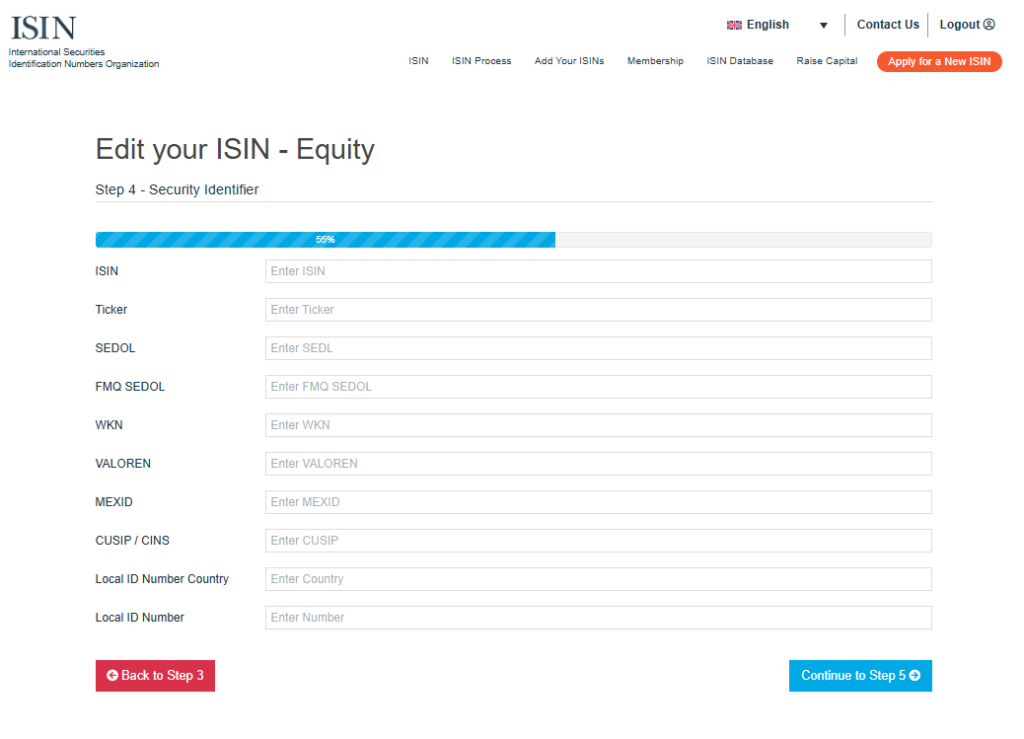Go Back to Step 3
Screen dimensions: 1024x739
coord(155,676)
